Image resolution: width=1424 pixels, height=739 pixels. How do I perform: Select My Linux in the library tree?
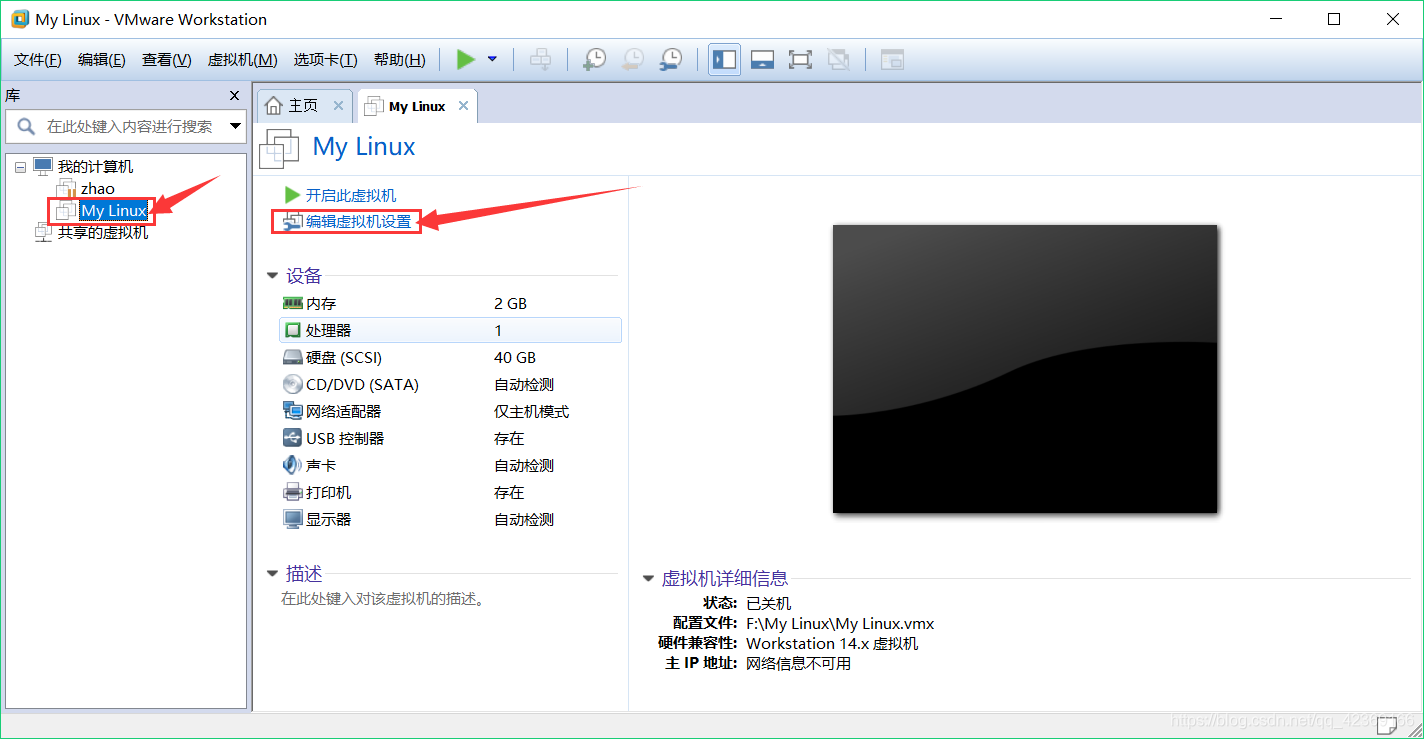[x=114, y=211]
